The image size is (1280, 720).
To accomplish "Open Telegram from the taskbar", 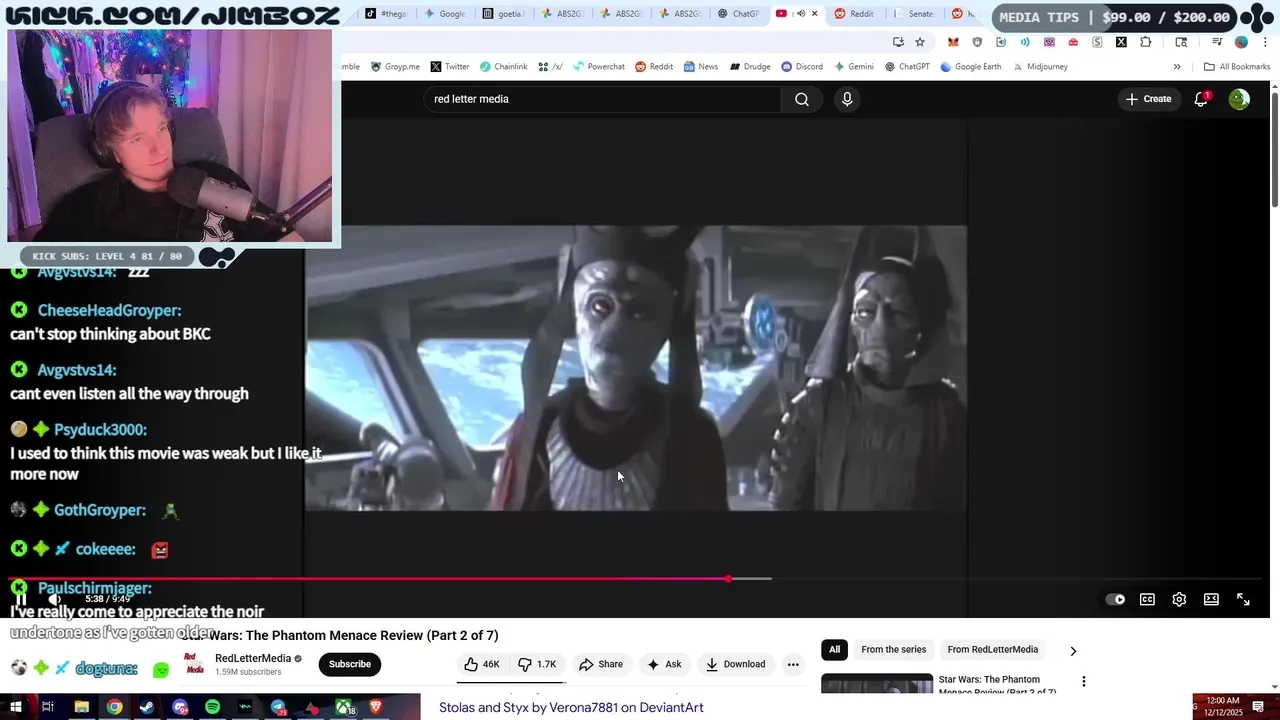I will pos(278,707).
